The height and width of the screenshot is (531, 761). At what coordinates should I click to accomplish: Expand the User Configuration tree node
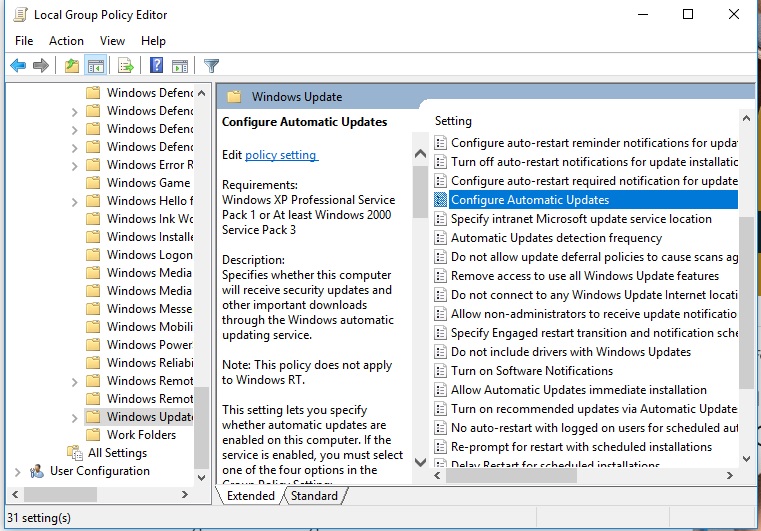coord(18,471)
